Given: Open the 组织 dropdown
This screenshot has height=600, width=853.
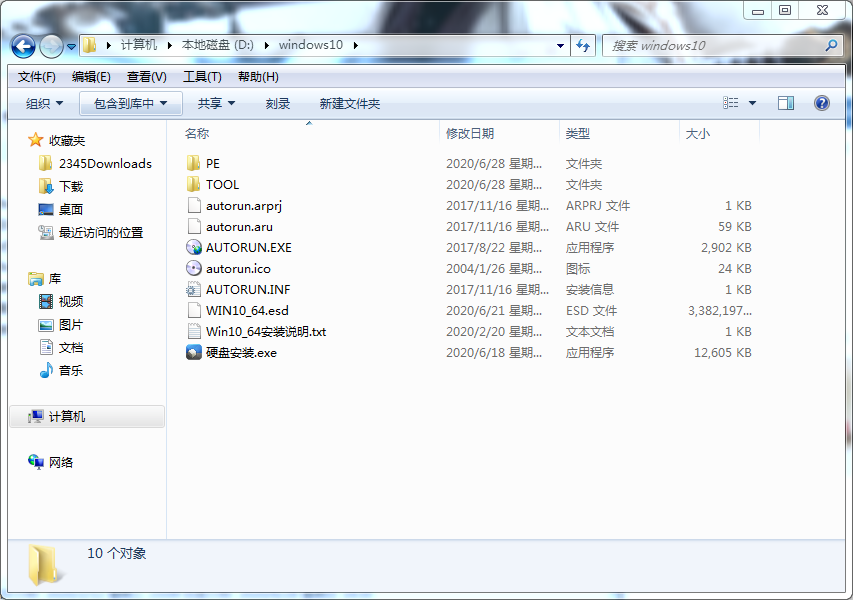Looking at the screenshot, I should pyautogui.click(x=44, y=103).
